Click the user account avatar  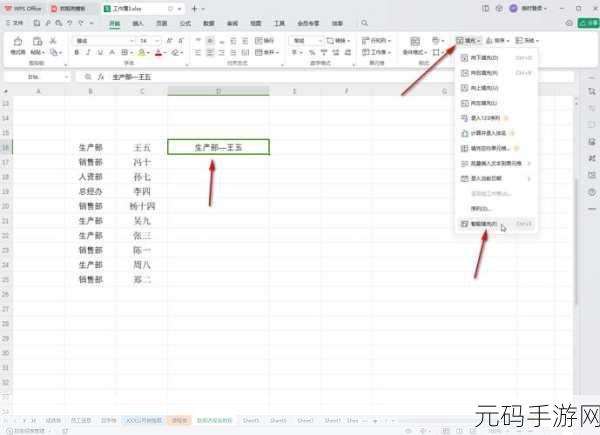pyautogui.click(x=514, y=8)
